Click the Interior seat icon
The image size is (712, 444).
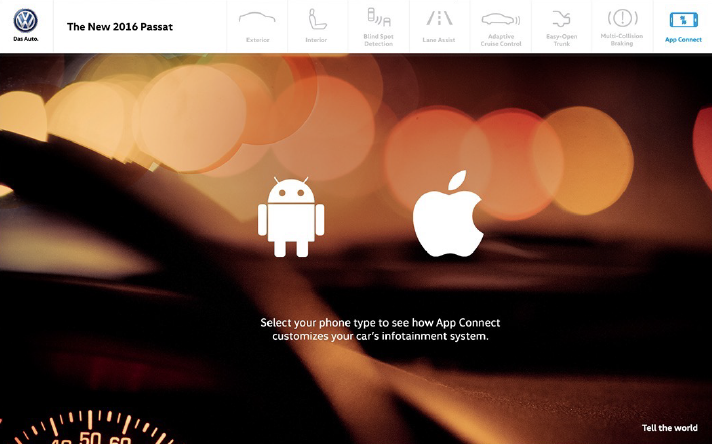point(317,18)
